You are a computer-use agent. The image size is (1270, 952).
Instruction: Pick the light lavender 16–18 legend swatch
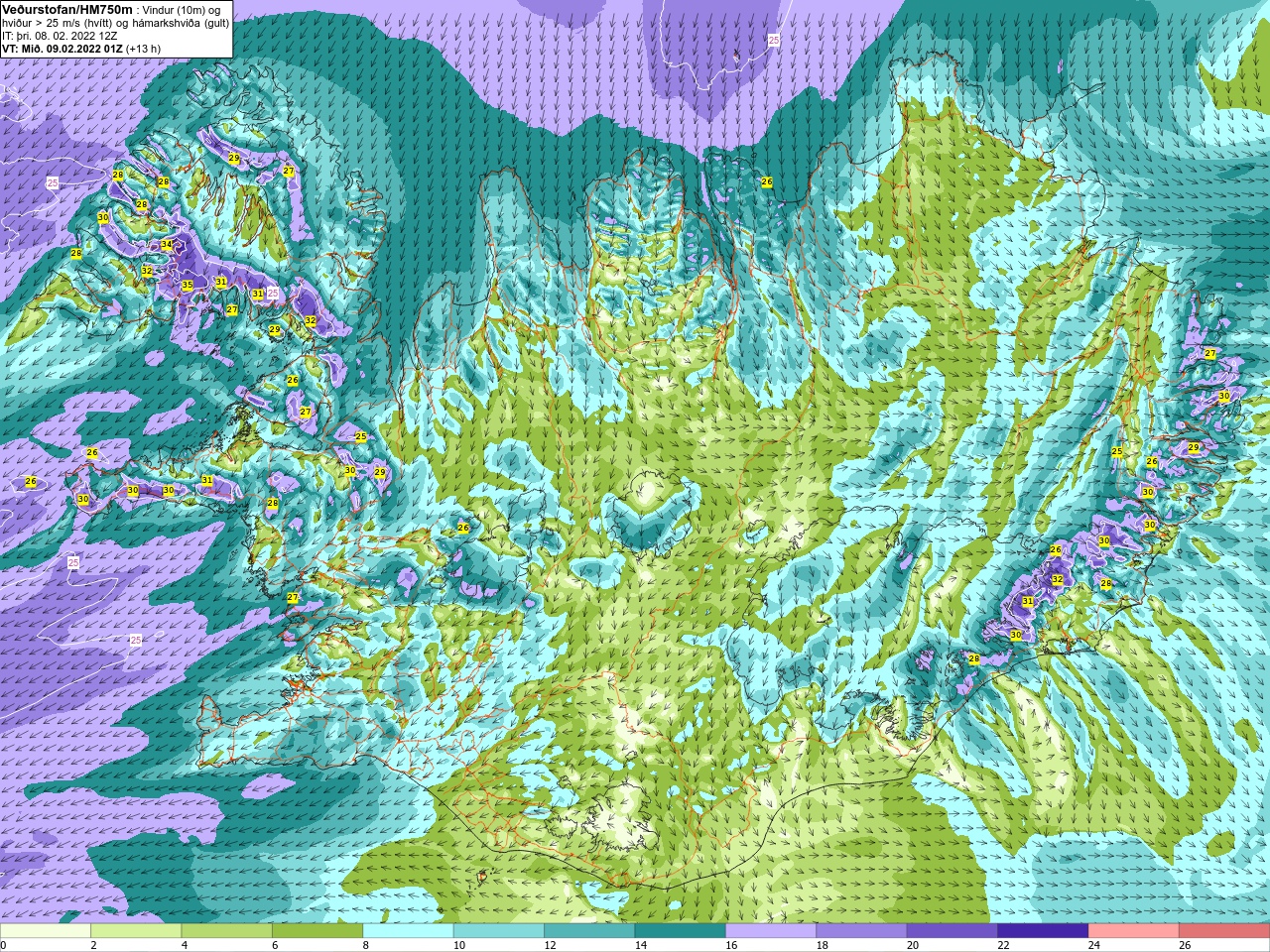[771, 931]
